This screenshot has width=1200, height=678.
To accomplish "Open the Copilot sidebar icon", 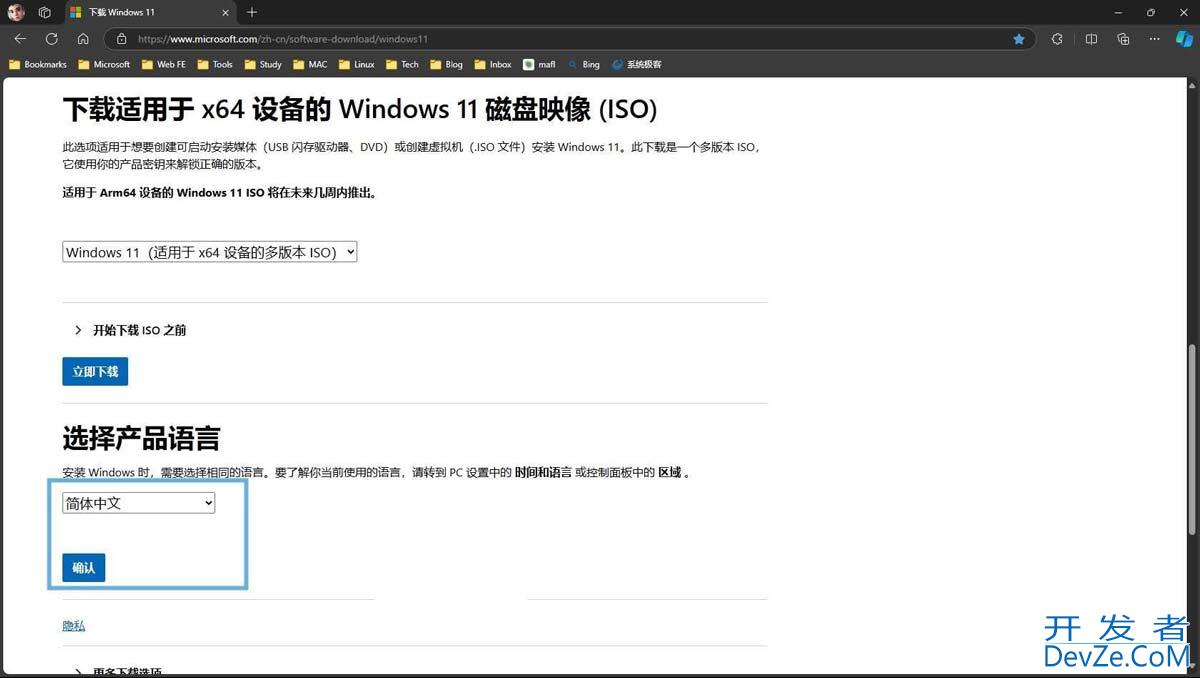I will pos(1184,39).
